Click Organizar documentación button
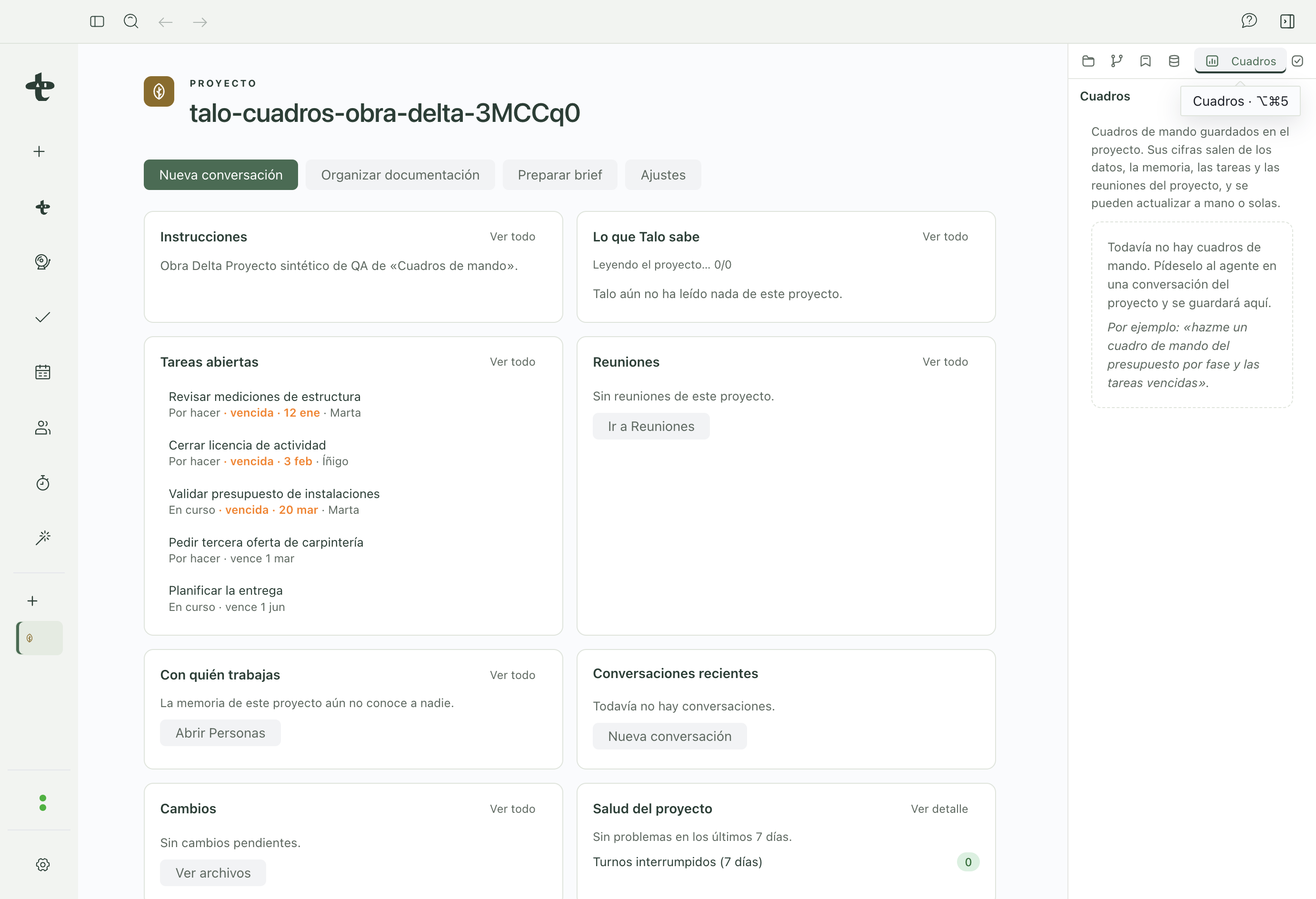1316x899 pixels. coord(400,174)
